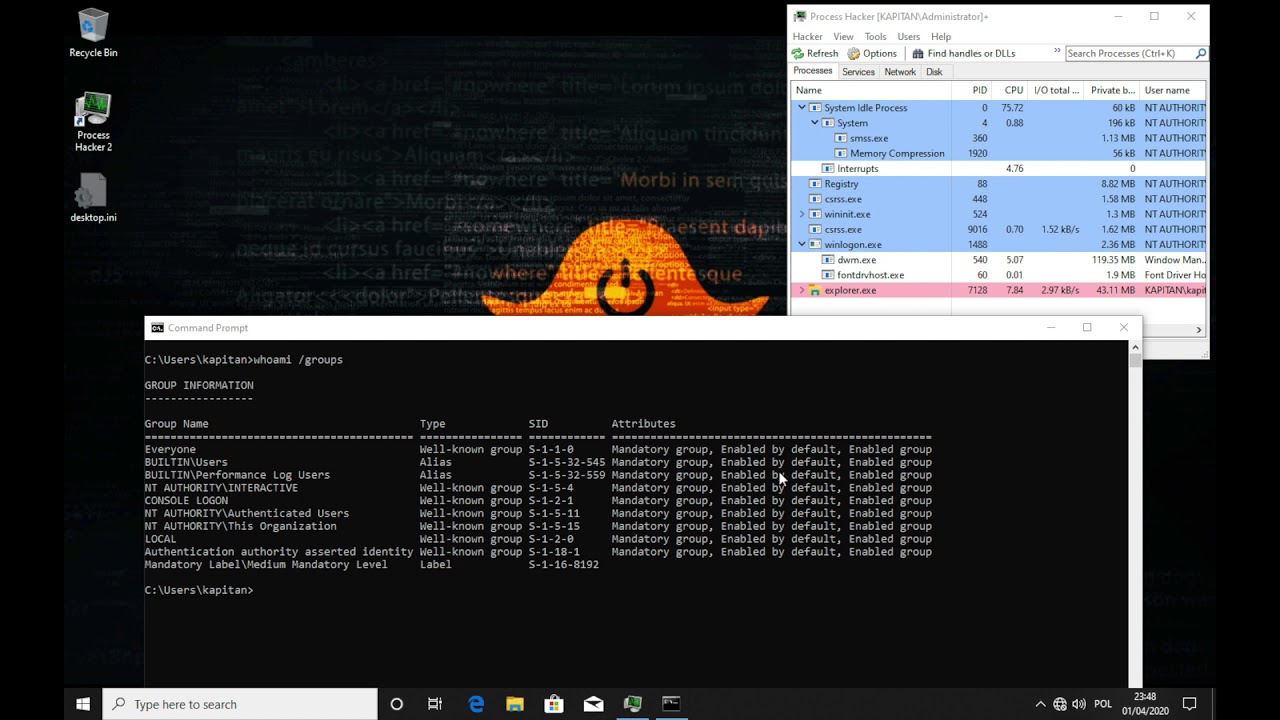The height and width of the screenshot is (720, 1280).
Task: Select the Interrupts row
Action: [x=998, y=168]
